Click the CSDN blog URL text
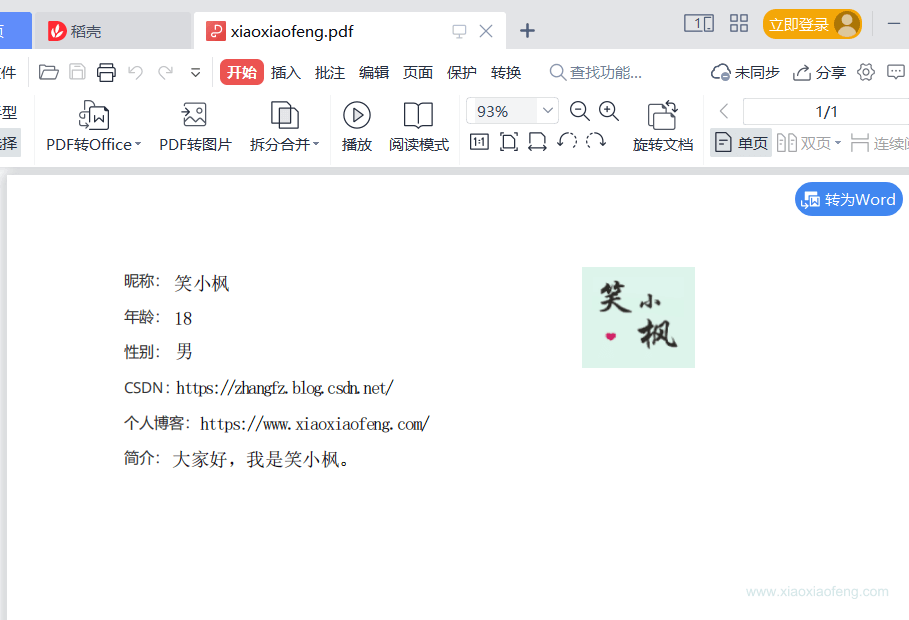Screen dimensions: 909x620 click(x=285, y=388)
